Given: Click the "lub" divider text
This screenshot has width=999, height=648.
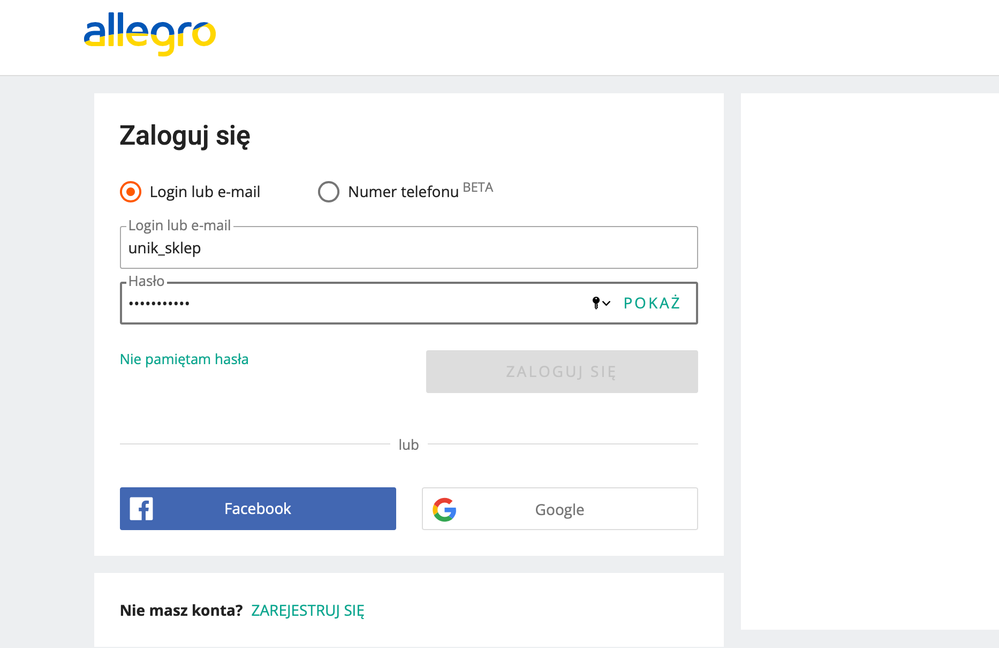Looking at the screenshot, I should (408, 444).
